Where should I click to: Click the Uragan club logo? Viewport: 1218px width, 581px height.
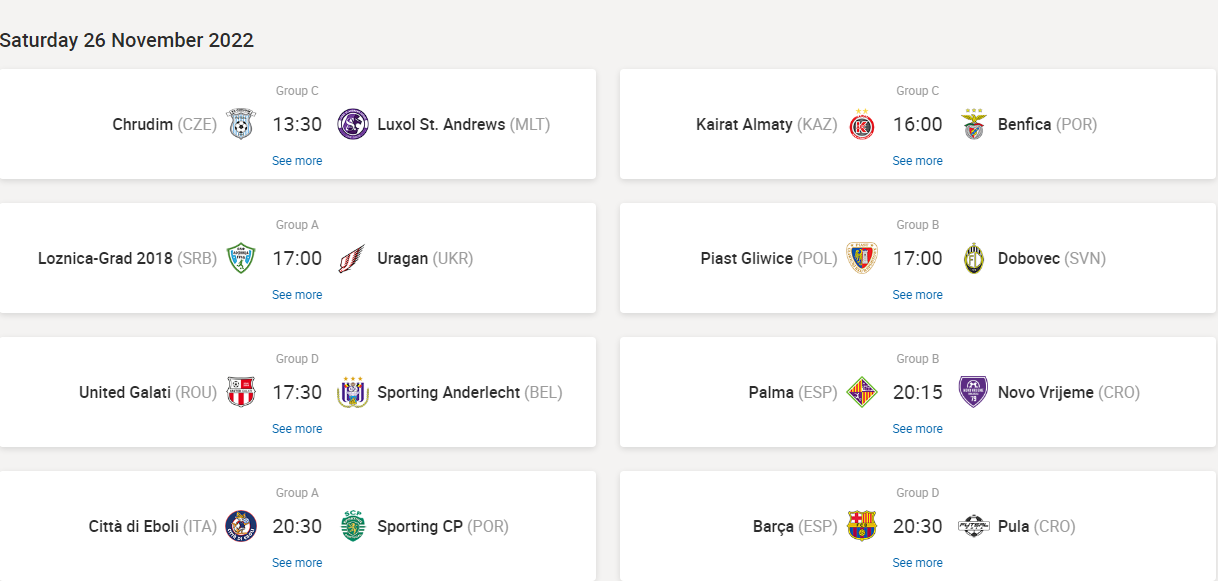(353, 259)
